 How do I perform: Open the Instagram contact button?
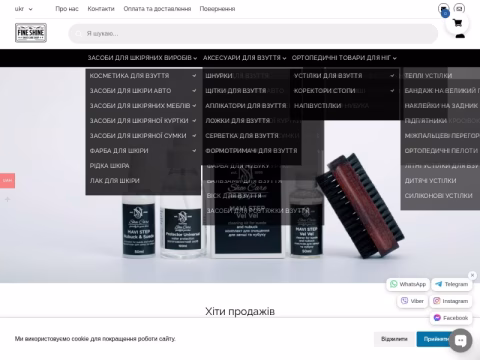(451, 301)
